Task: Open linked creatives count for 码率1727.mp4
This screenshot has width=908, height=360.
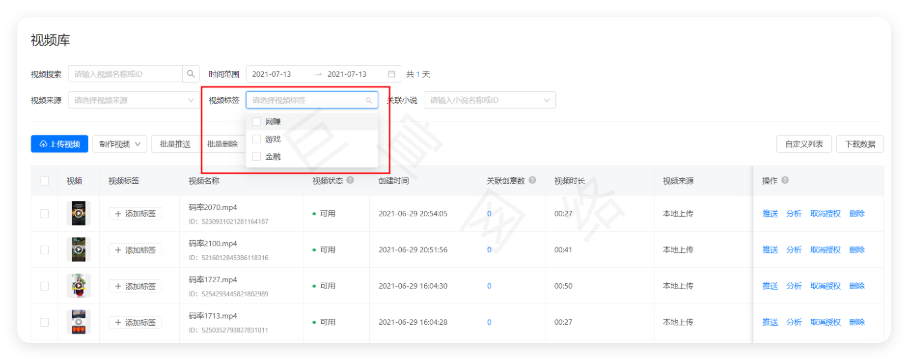Action: 489,286
